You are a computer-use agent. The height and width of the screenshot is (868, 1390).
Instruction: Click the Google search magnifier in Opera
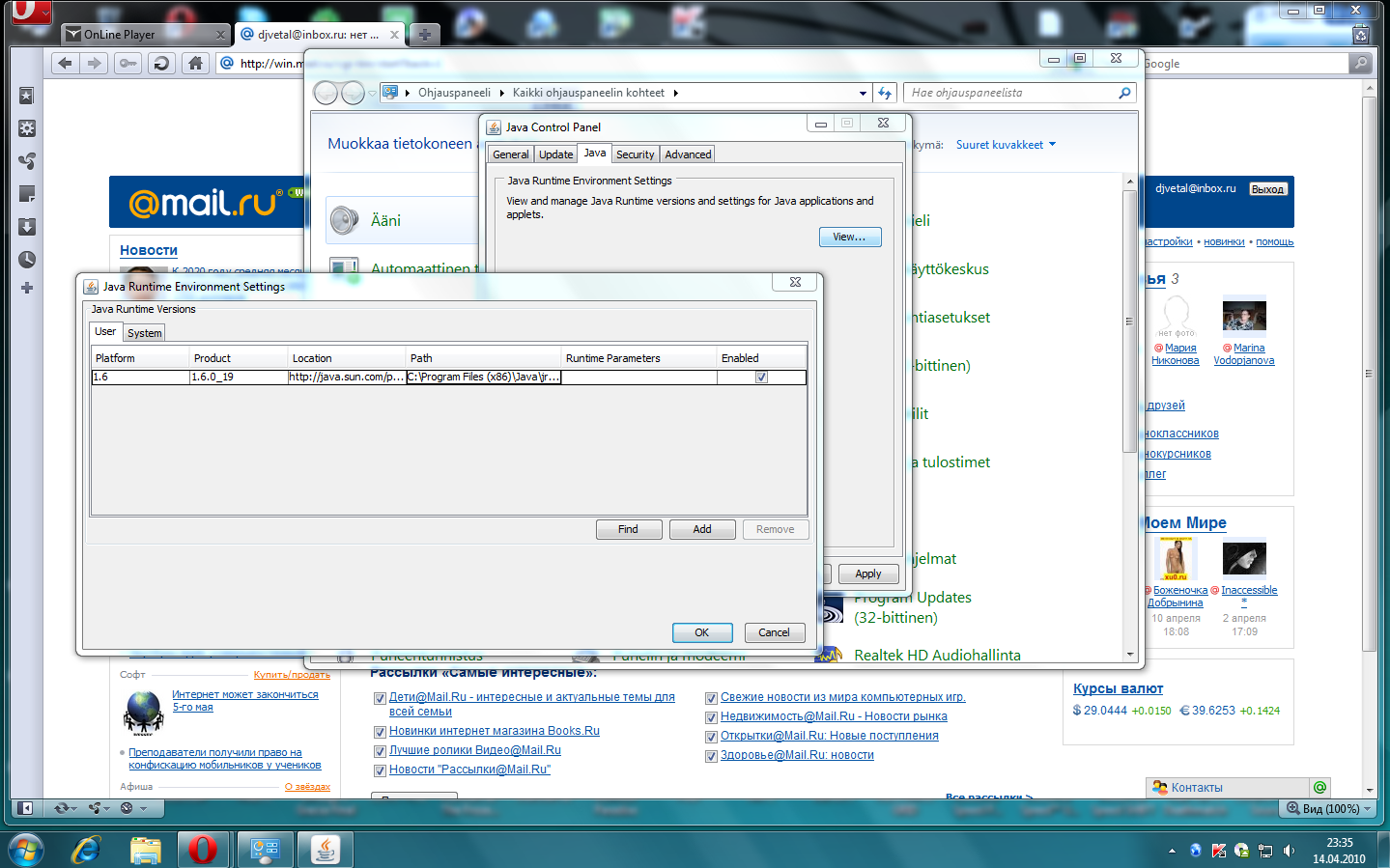[1361, 64]
